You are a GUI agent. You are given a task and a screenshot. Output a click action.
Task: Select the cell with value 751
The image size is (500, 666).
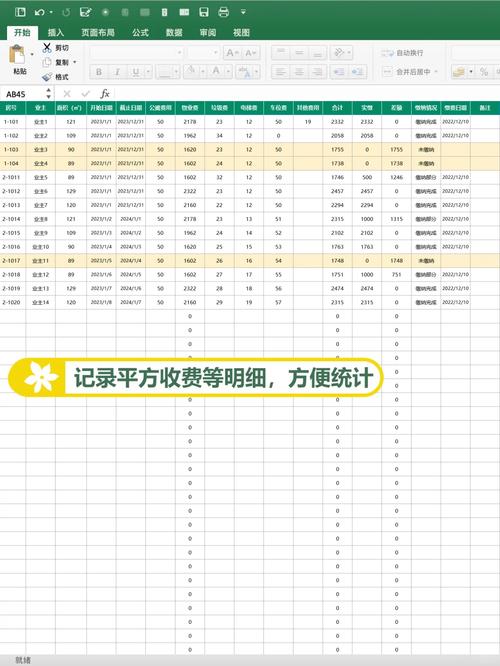point(396,274)
